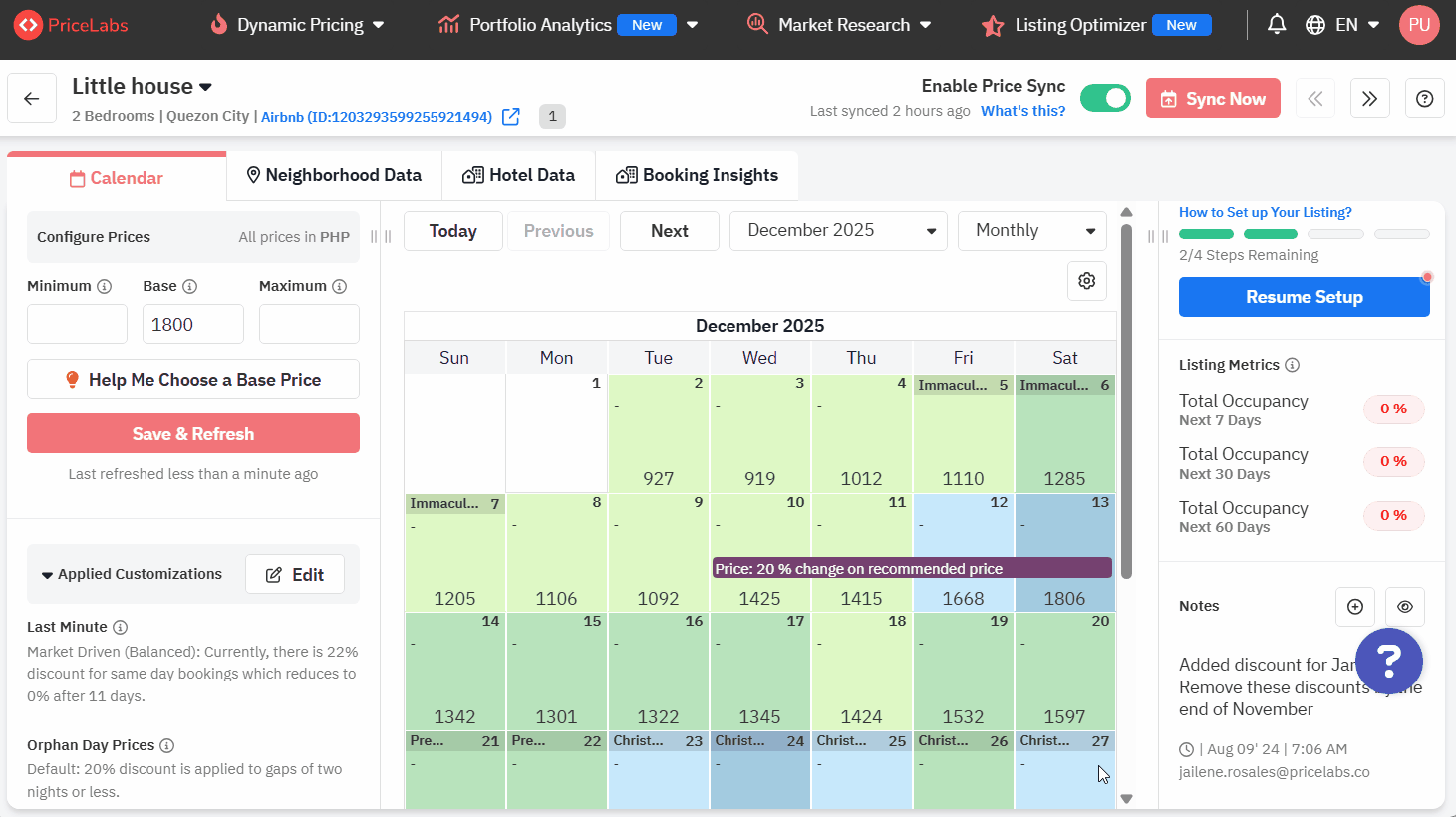Click the Save & Refresh button
The height and width of the screenshot is (817, 1456).
click(x=193, y=434)
